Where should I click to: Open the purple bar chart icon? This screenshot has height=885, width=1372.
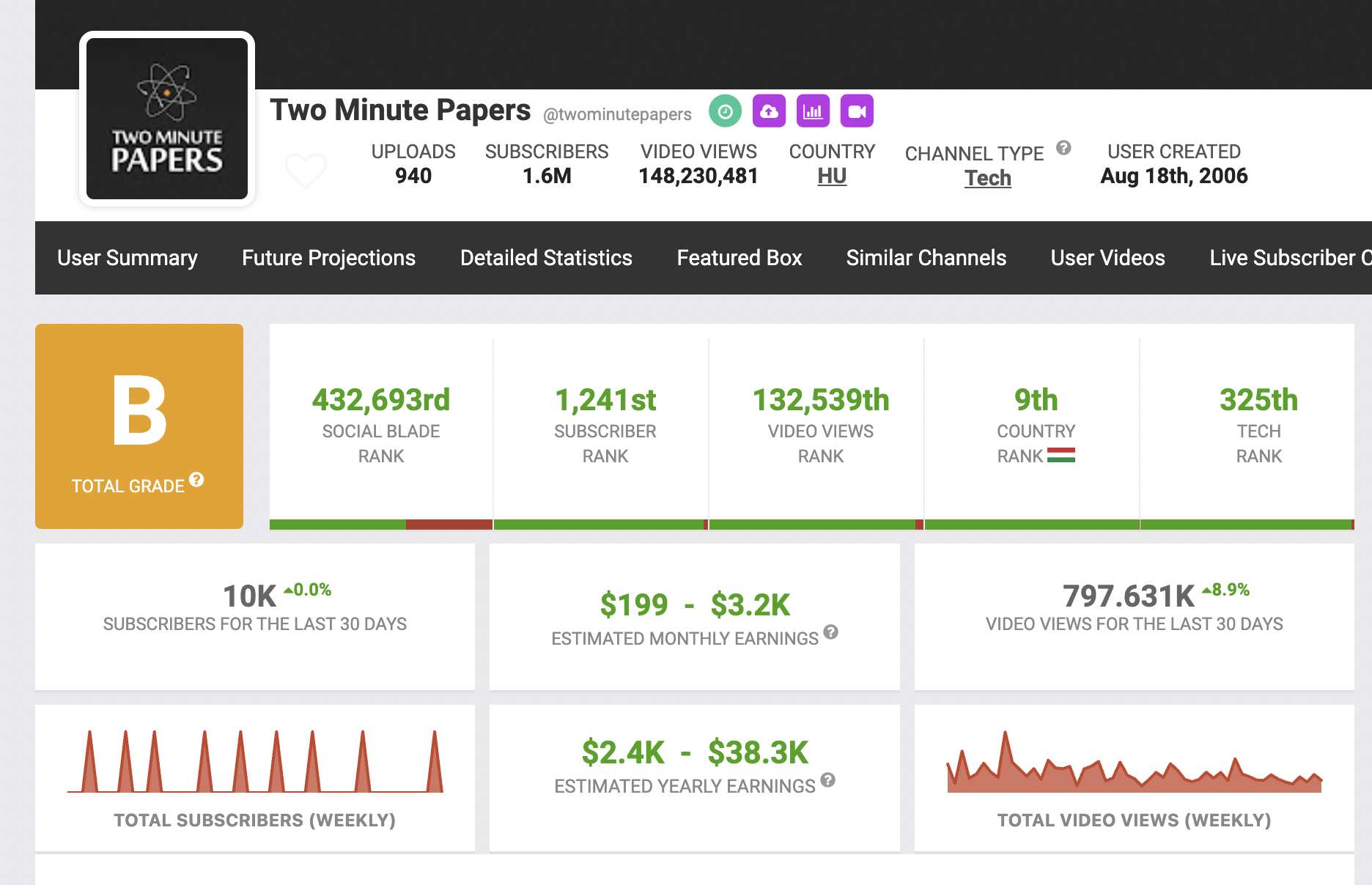point(813,111)
